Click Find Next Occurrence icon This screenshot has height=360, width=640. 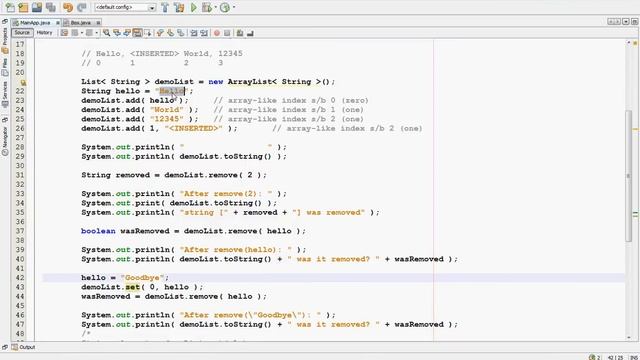tap(127, 33)
